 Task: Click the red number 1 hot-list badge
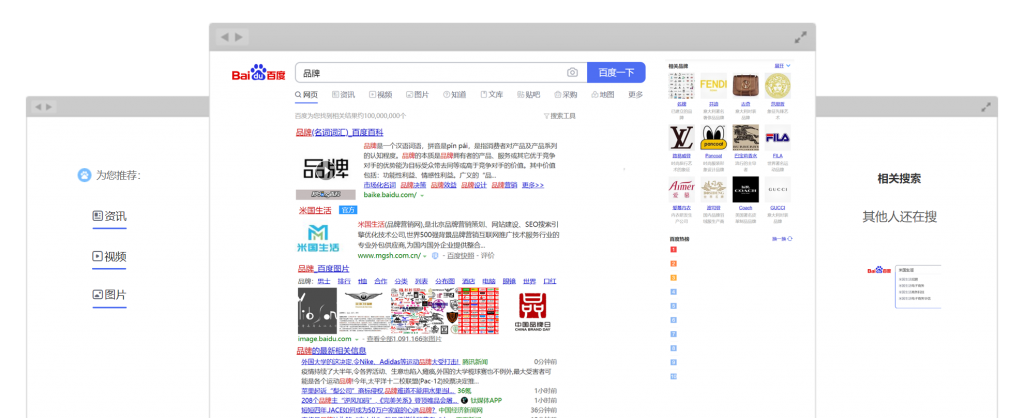pyautogui.click(x=673, y=249)
